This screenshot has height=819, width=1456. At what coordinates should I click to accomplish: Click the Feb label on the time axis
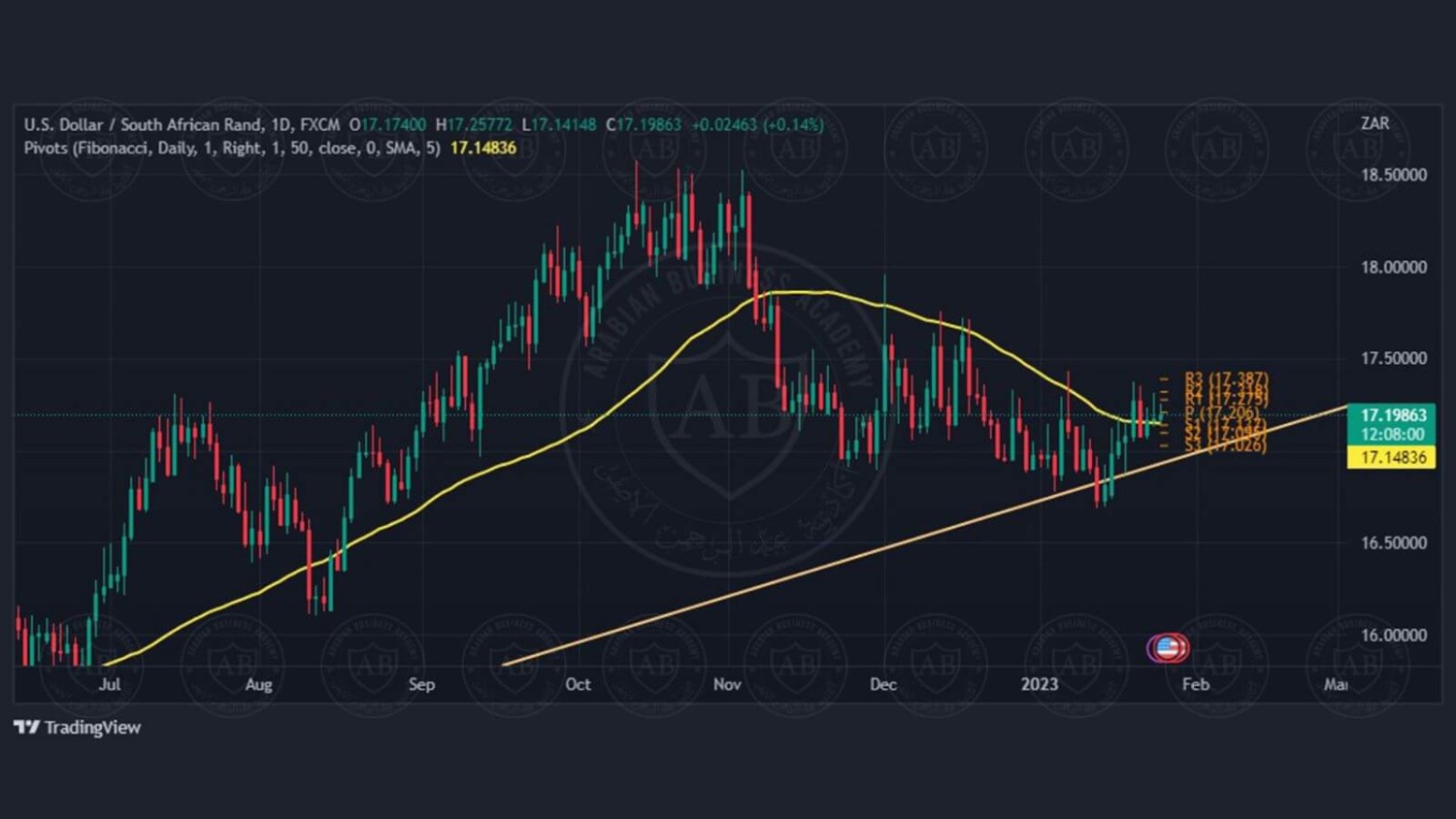point(1196,684)
